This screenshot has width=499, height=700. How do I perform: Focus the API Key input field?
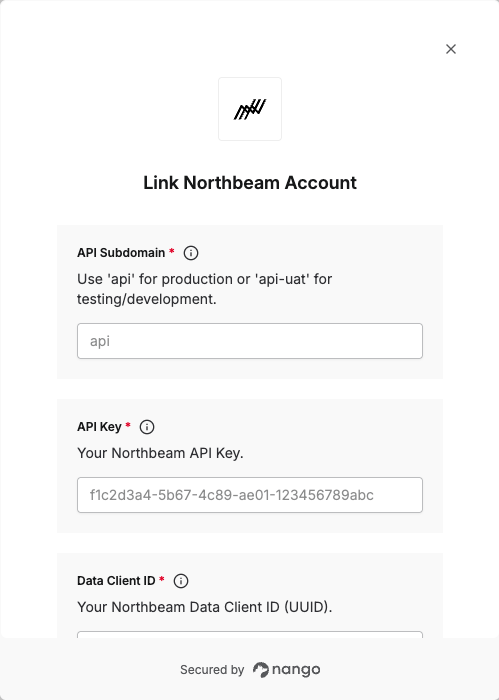(x=250, y=495)
